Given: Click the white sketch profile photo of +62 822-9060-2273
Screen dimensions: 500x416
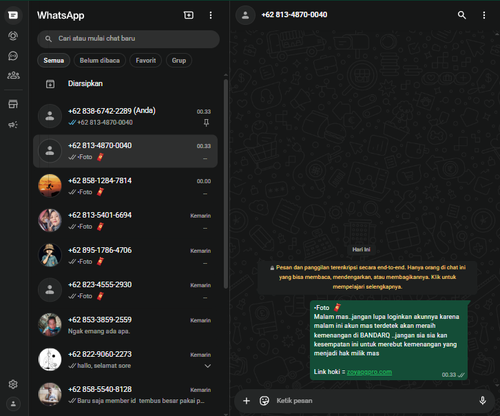Looking at the screenshot, I should coord(50,360).
